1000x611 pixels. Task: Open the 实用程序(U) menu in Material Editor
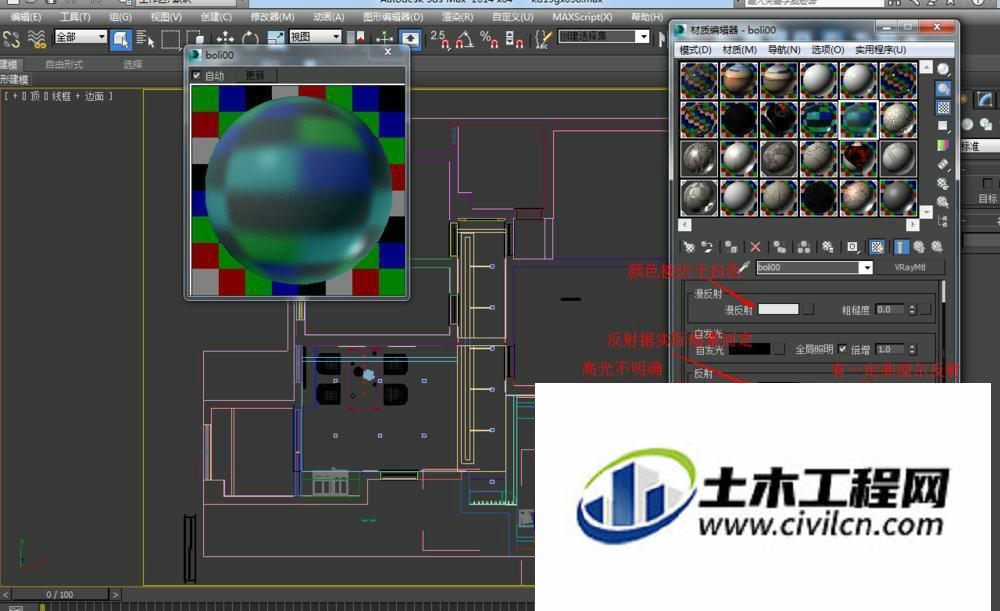click(x=881, y=50)
